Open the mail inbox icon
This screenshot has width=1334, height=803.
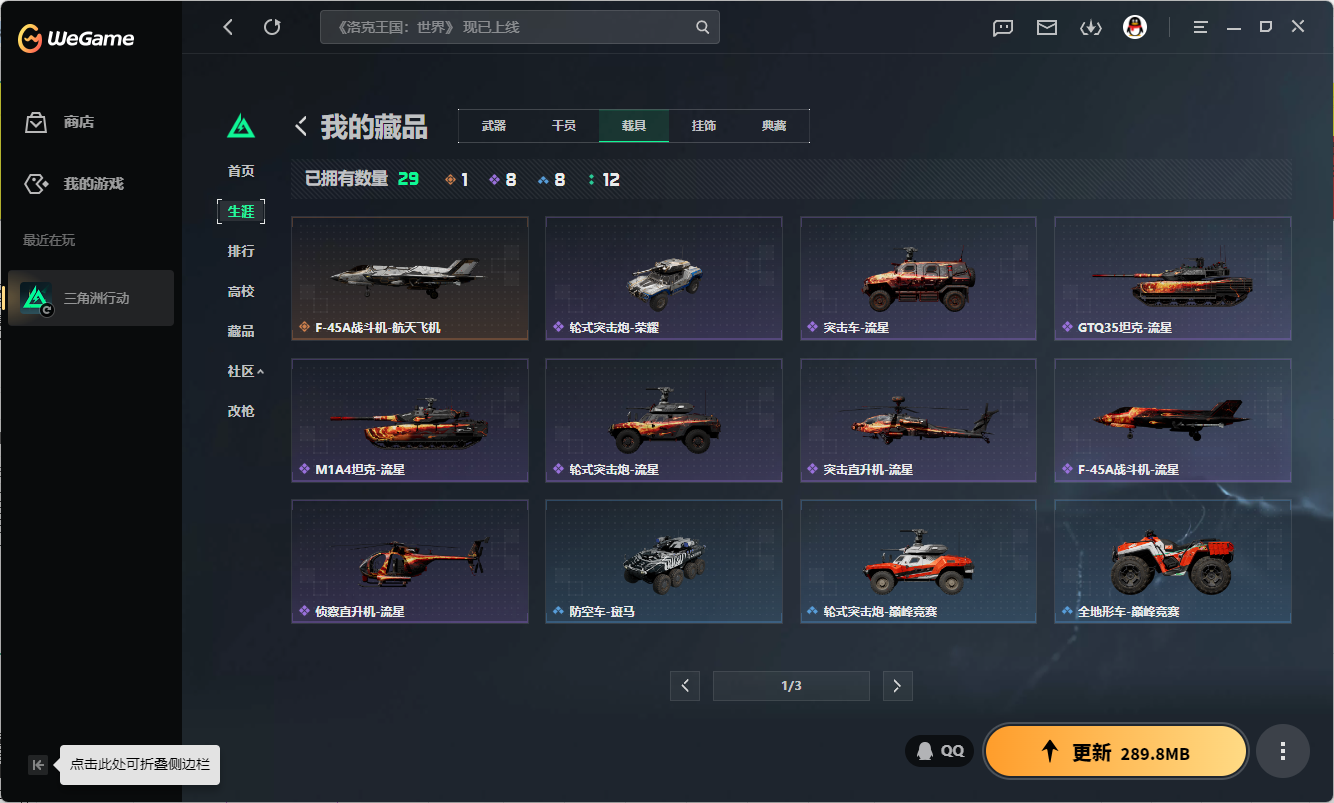click(x=1047, y=28)
